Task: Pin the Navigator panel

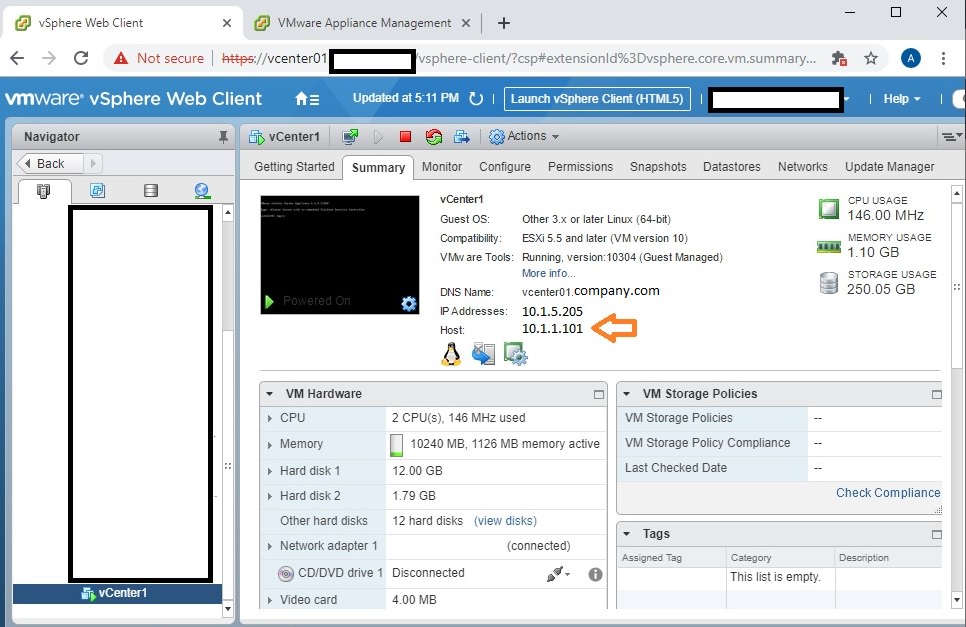Action: [x=223, y=137]
